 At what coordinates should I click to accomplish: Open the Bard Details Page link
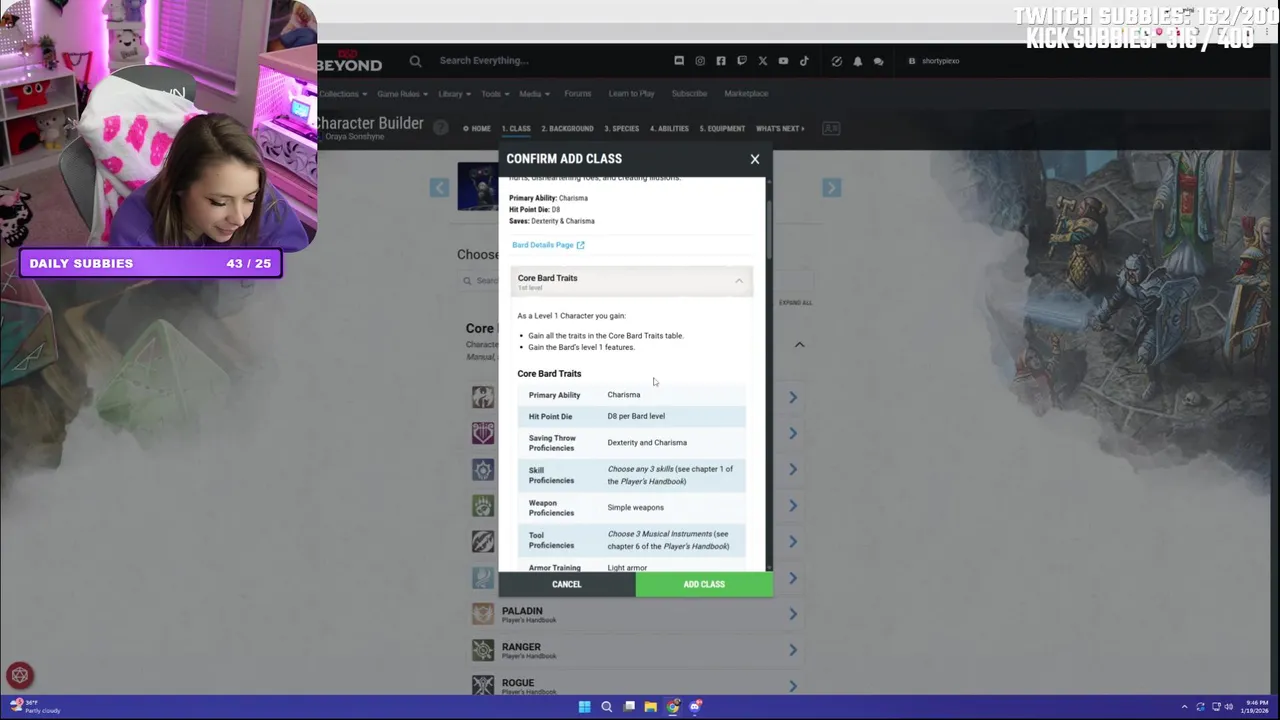pyautogui.click(x=548, y=245)
